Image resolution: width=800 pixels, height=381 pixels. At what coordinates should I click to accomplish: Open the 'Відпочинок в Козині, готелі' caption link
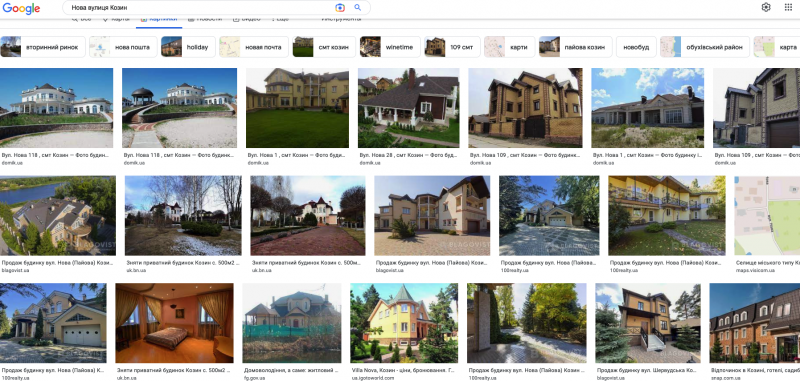tap(755, 370)
